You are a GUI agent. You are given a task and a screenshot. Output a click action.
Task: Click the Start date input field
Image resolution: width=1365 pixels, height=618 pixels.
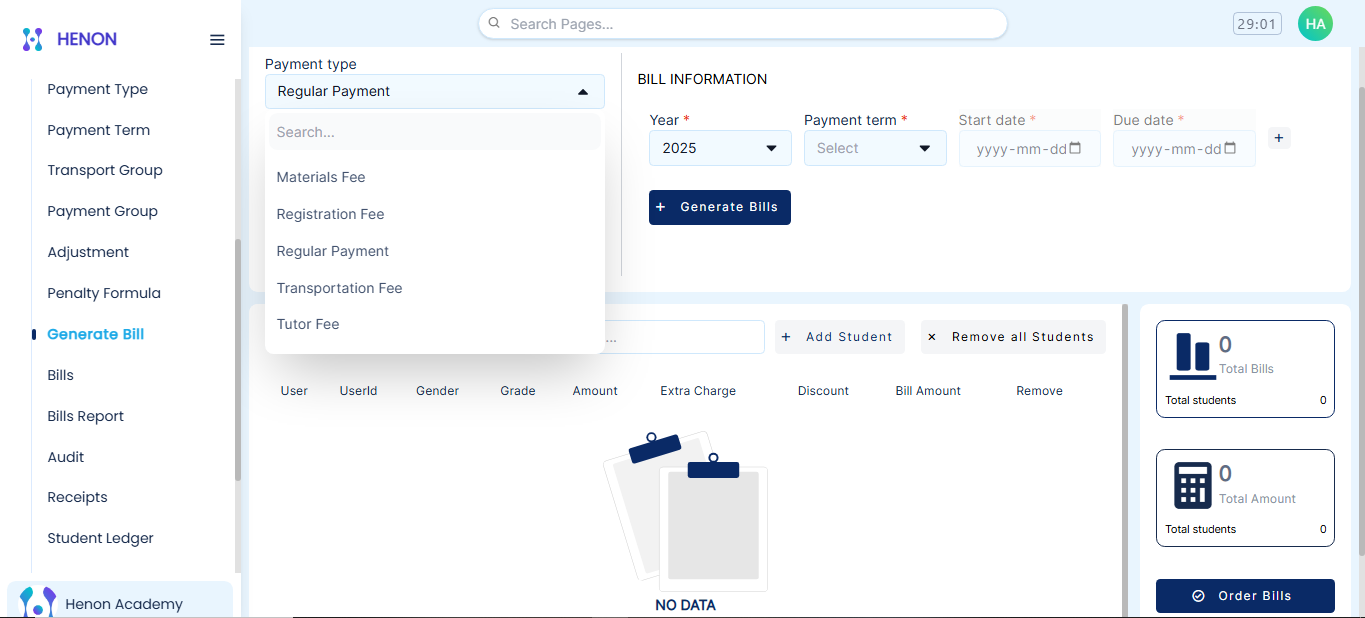pos(1030,148)
